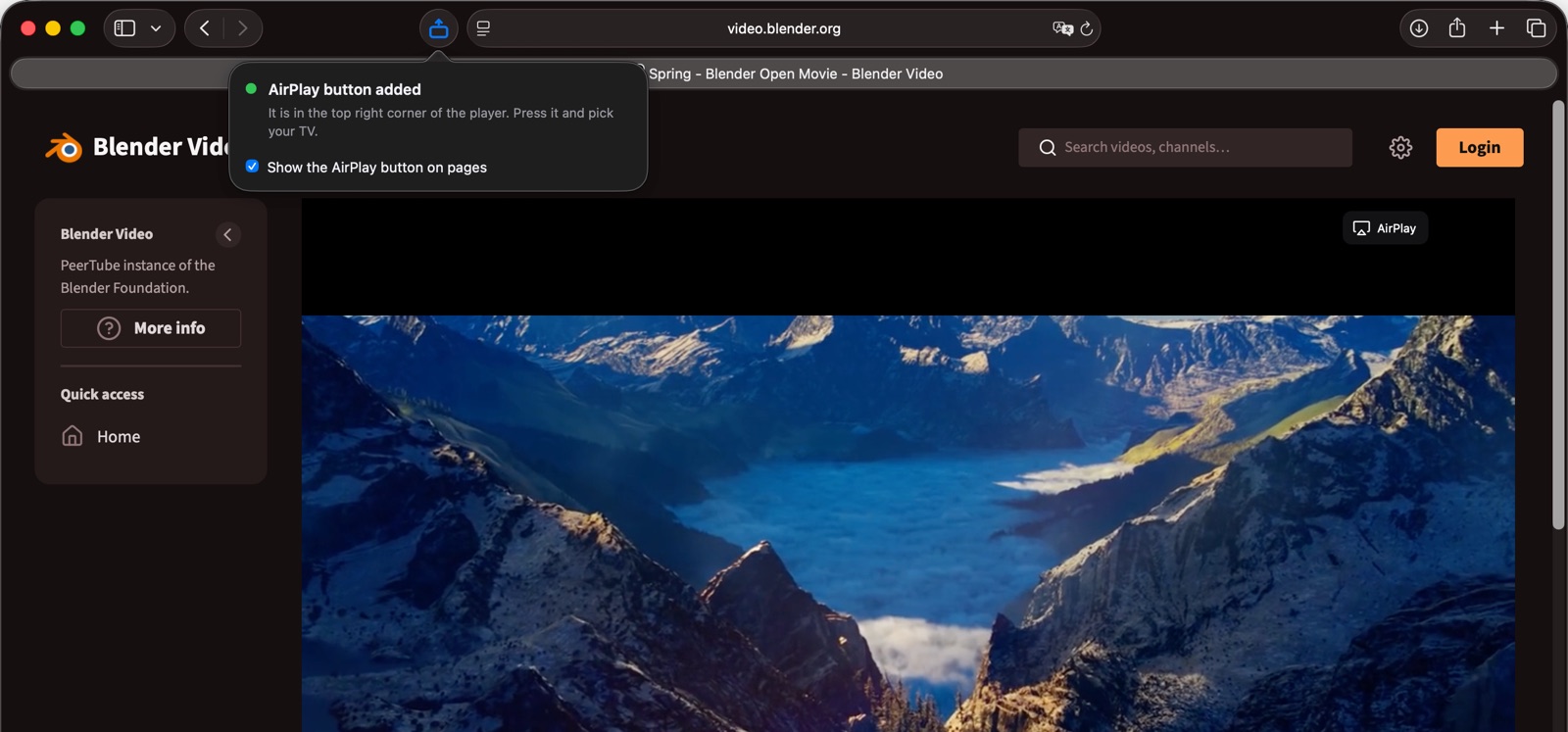Screen dimensions: 1568x732
Task: Open sidebar options dropdown chevron
Action: 156,28
